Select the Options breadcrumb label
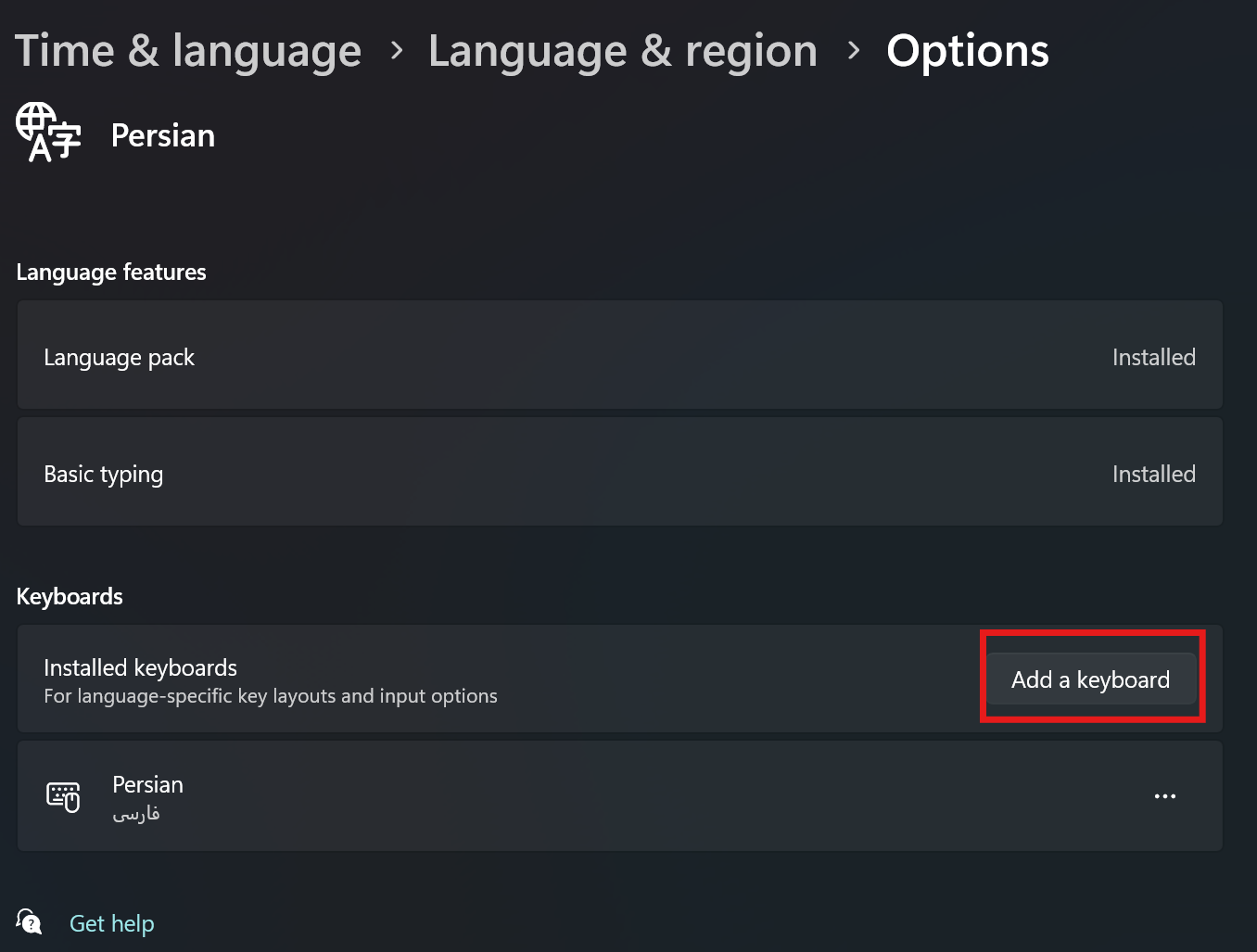Viewport: 1257px width, 952px height. pyautogui.click(x=968, y=51)
